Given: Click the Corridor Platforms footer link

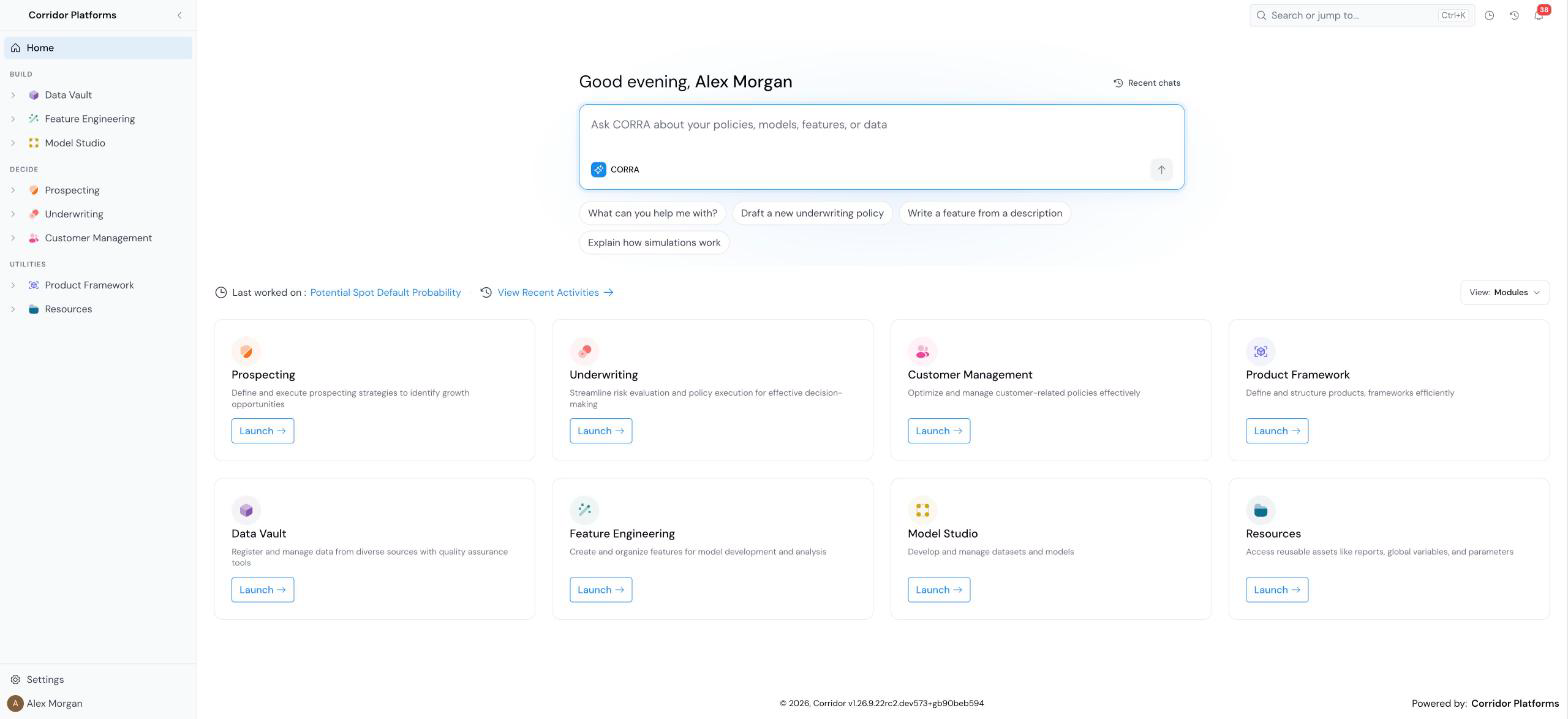Looking at the screenshot, I should pos(1515,704).
